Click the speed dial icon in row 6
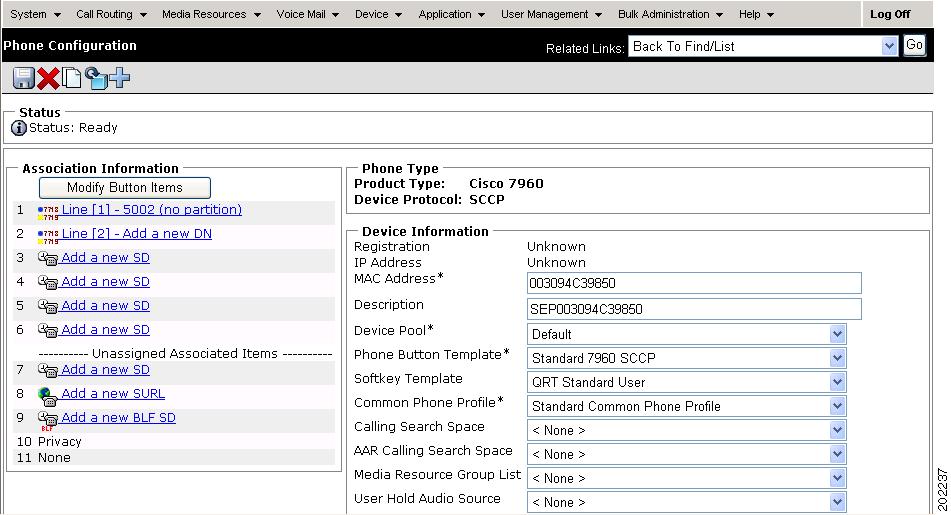 point(48,331)
